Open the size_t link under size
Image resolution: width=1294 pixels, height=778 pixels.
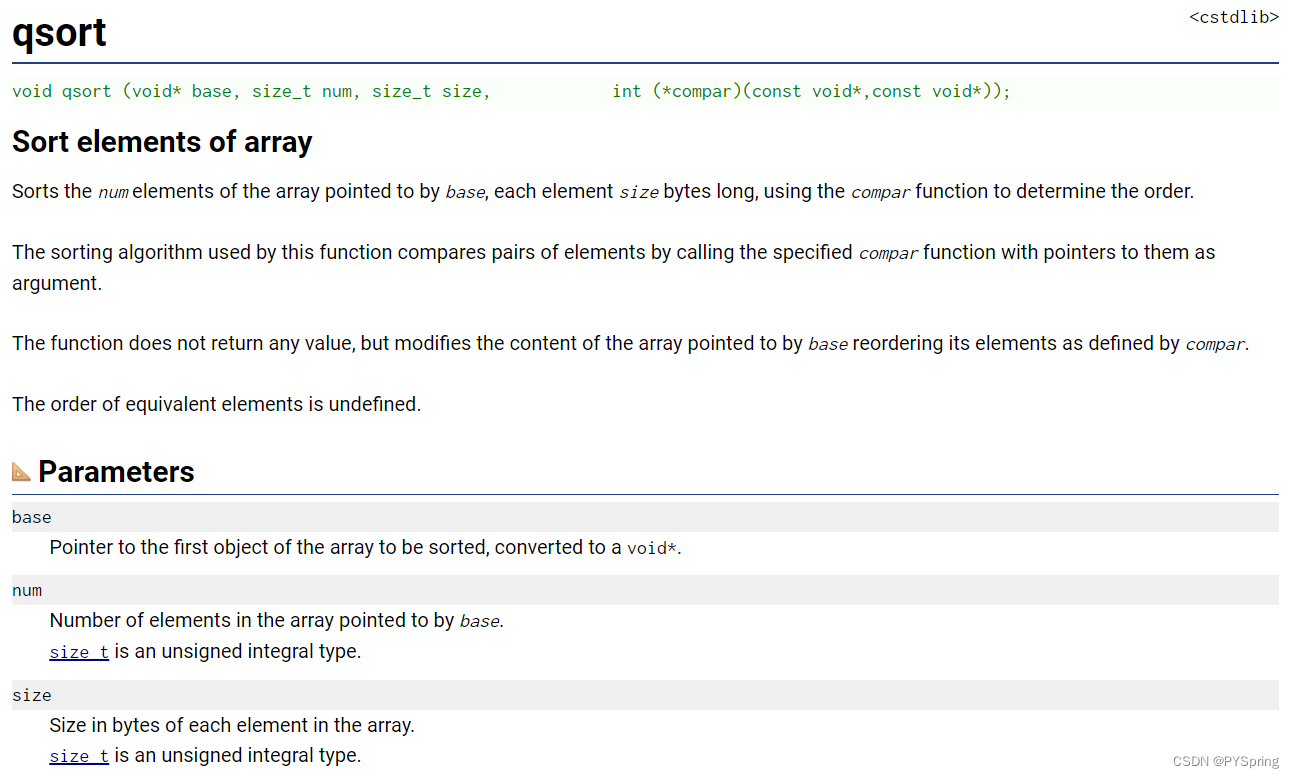tap(79, 756)
